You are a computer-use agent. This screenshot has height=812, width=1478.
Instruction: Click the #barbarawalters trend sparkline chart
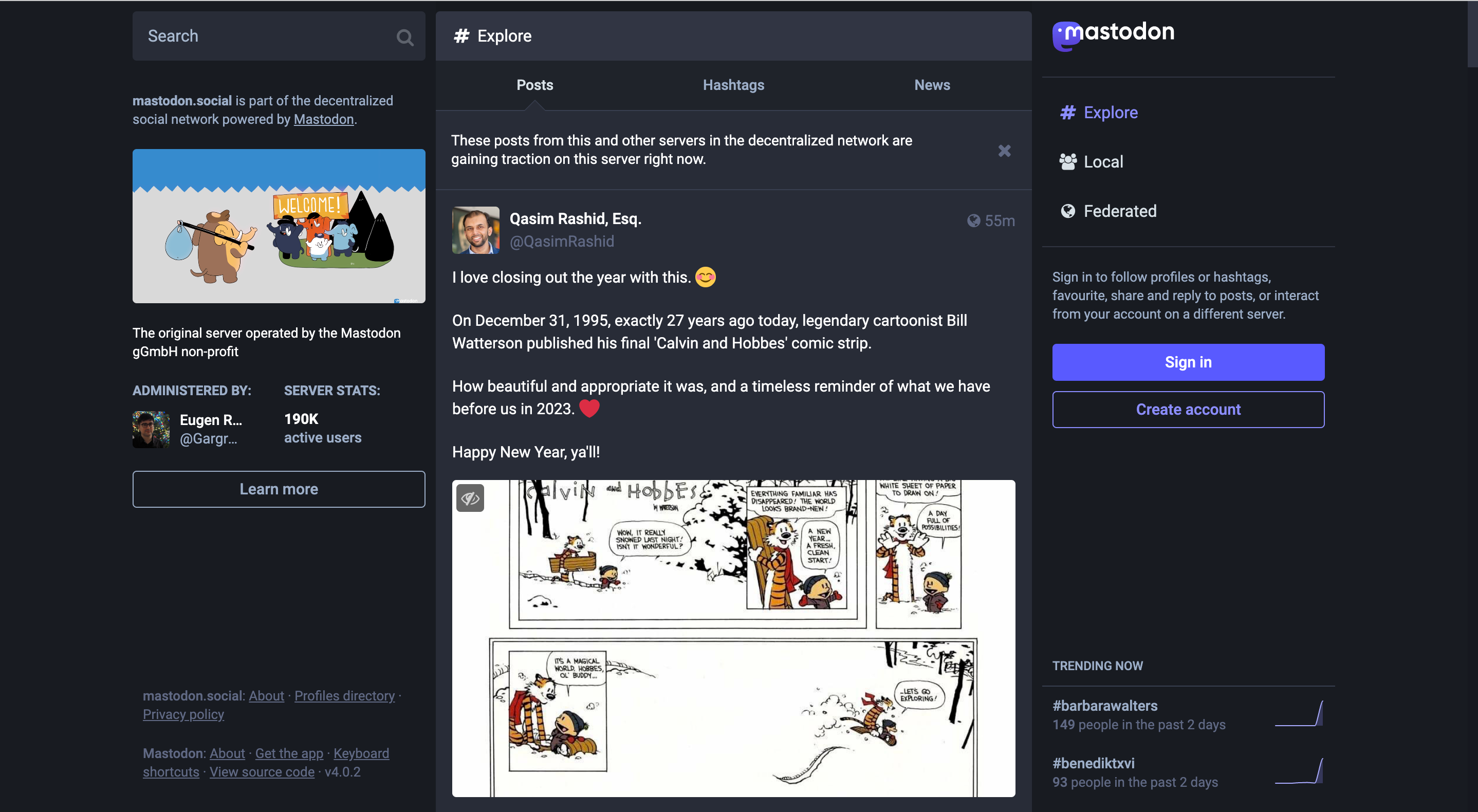pos(1299,713)
